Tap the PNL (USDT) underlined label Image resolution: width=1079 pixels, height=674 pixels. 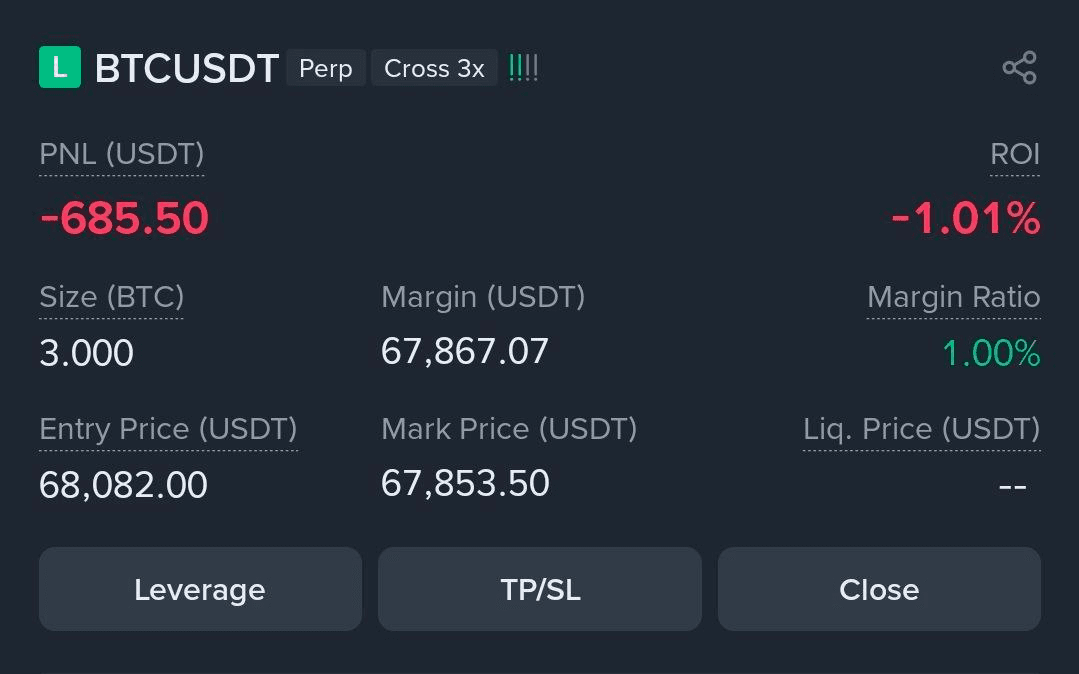pos(121,154)
